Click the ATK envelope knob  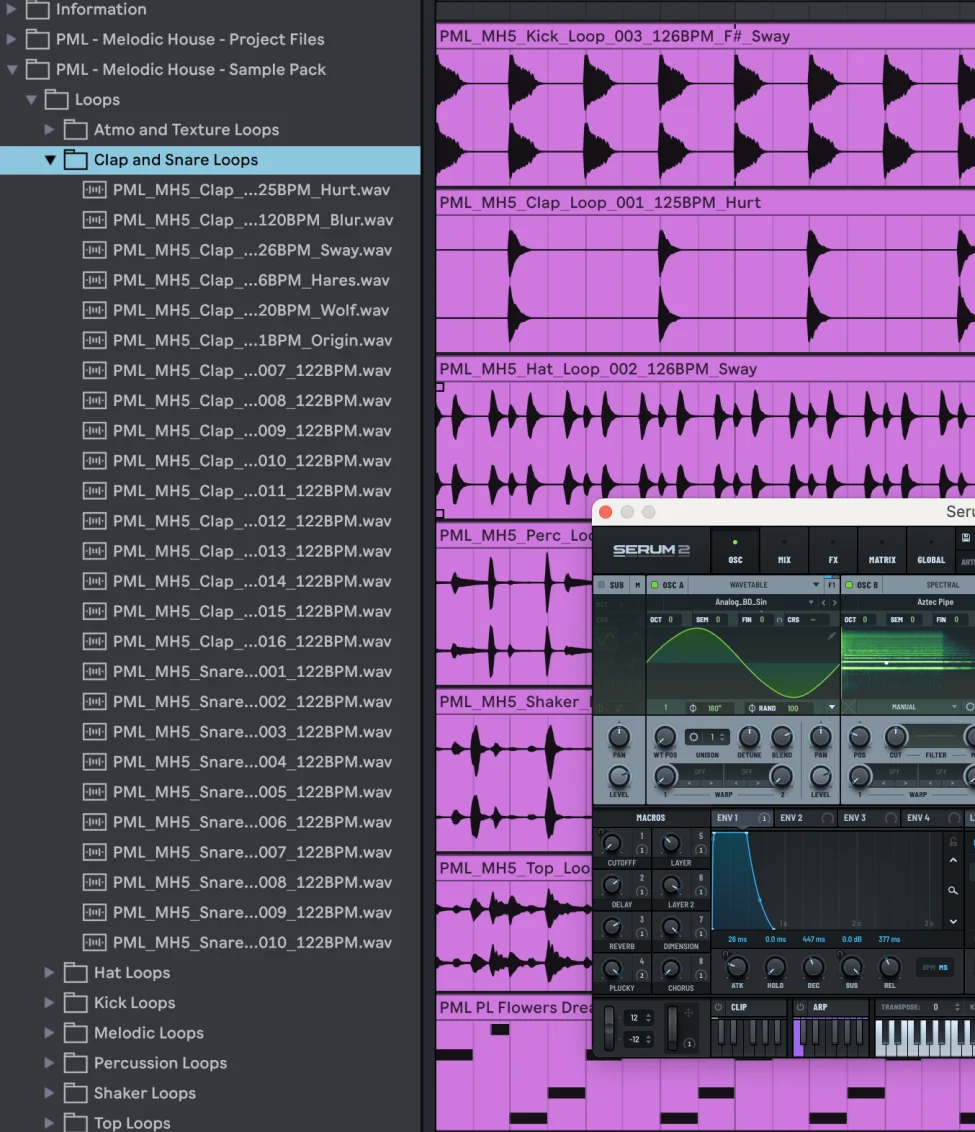tap(736, 967)
